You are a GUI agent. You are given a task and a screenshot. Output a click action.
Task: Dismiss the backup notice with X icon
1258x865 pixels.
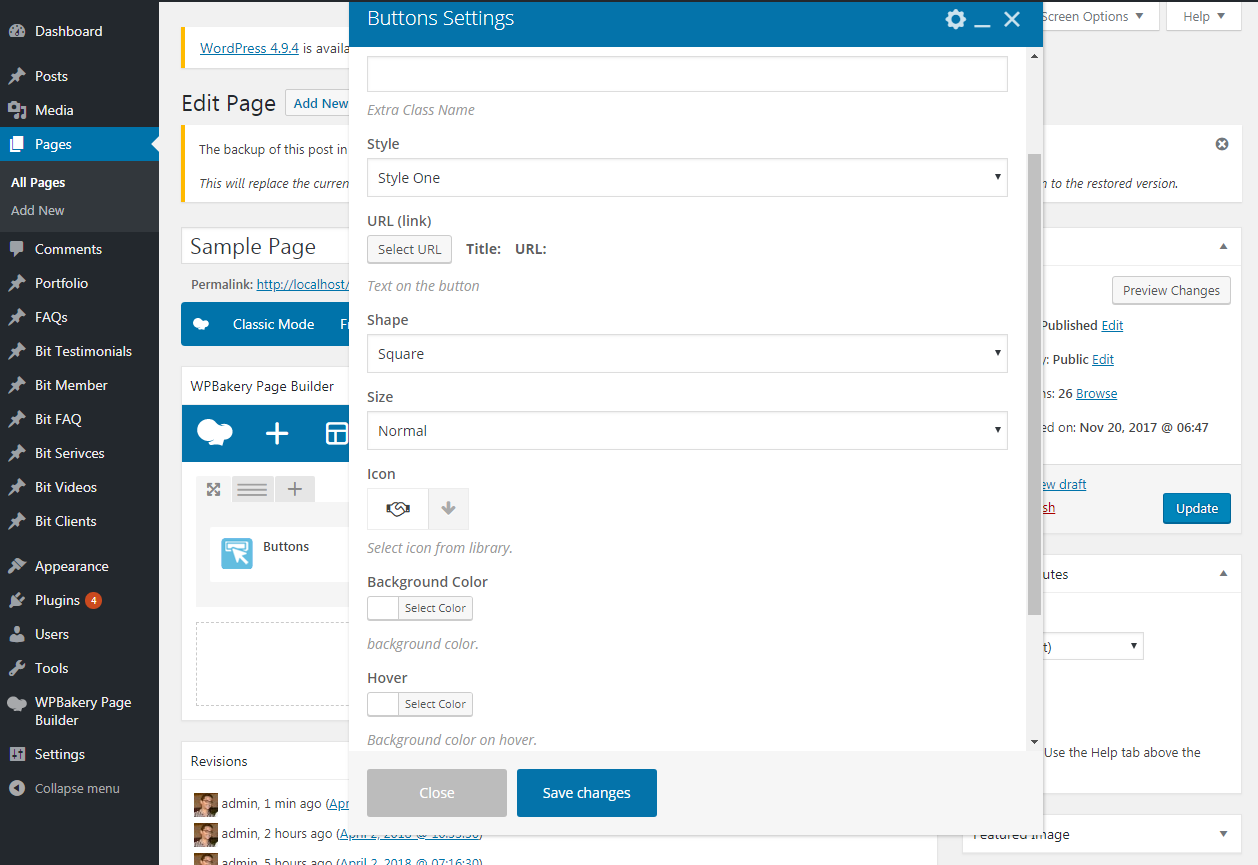point(1221,144)
